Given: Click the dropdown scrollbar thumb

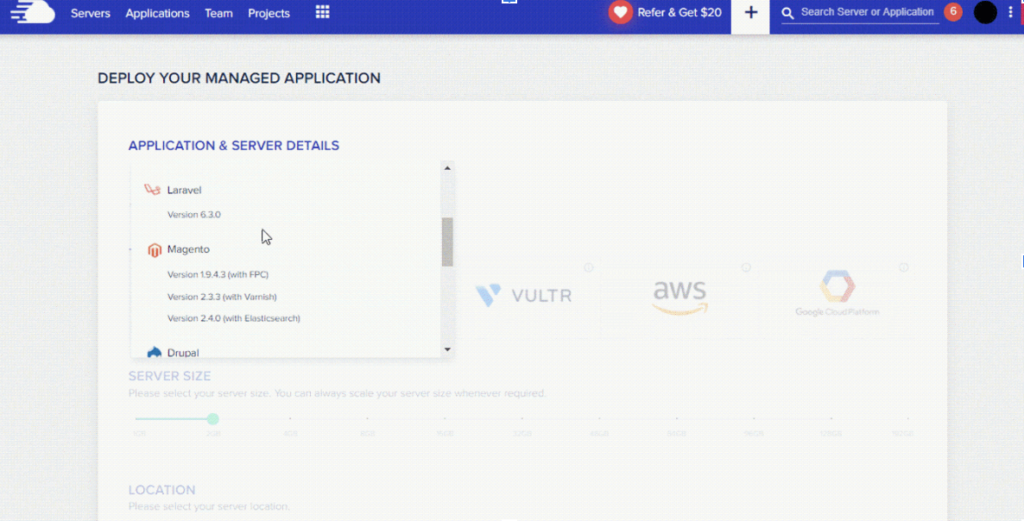Looking at the screenshot, I should click(447, 242).
